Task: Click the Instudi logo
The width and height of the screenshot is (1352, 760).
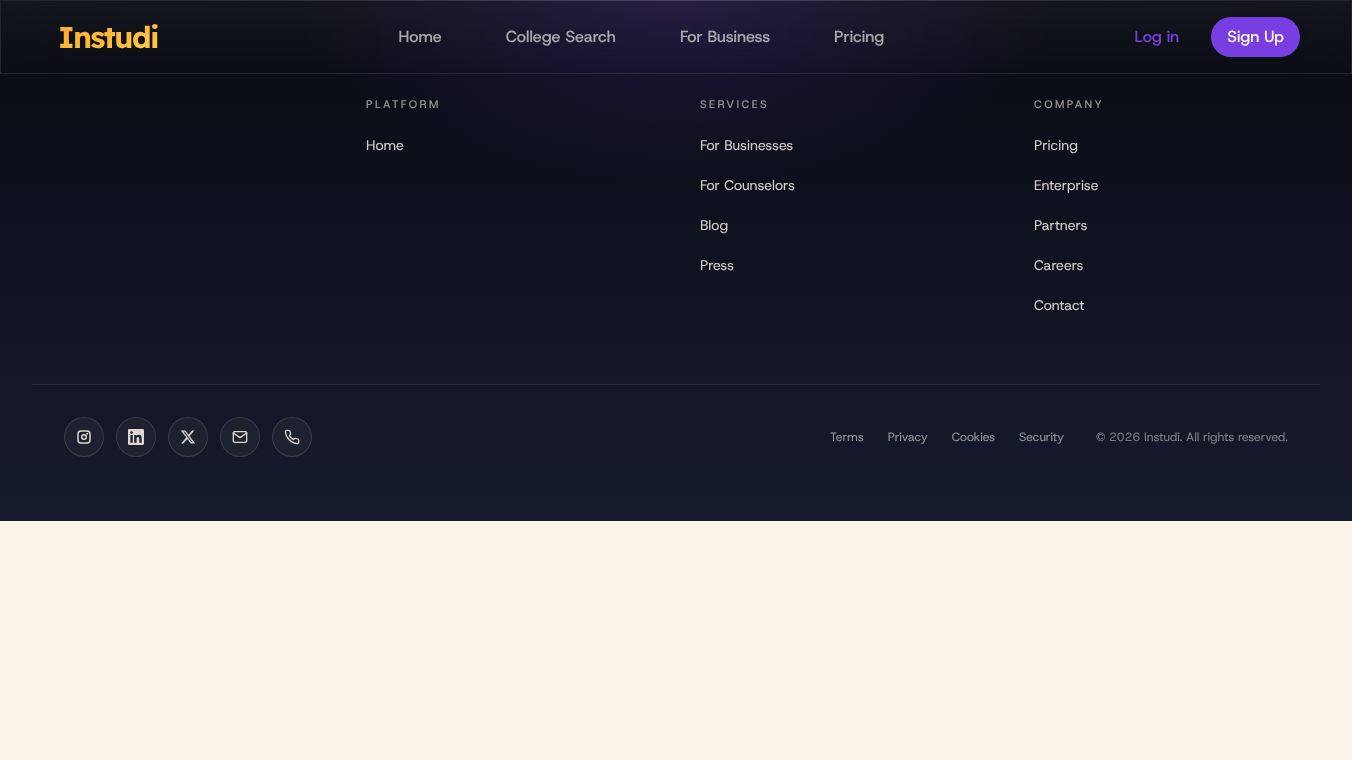Action: [109, 37]
